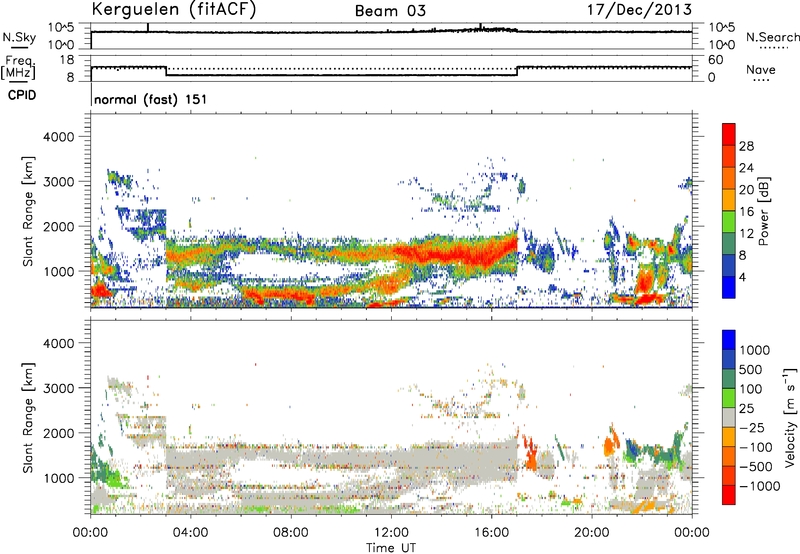Click the red segment of Power color bar

(729, 134)
